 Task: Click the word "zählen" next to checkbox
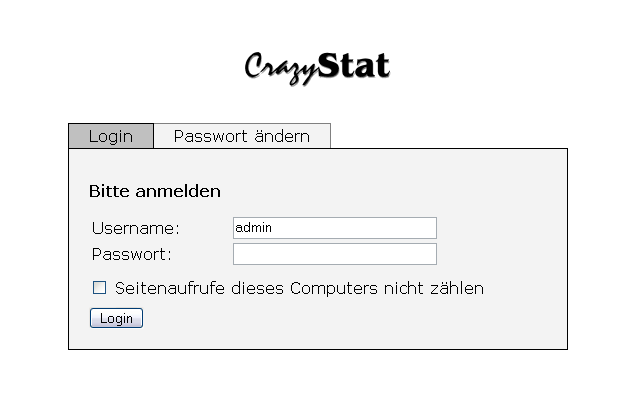[x=457, y=288]
